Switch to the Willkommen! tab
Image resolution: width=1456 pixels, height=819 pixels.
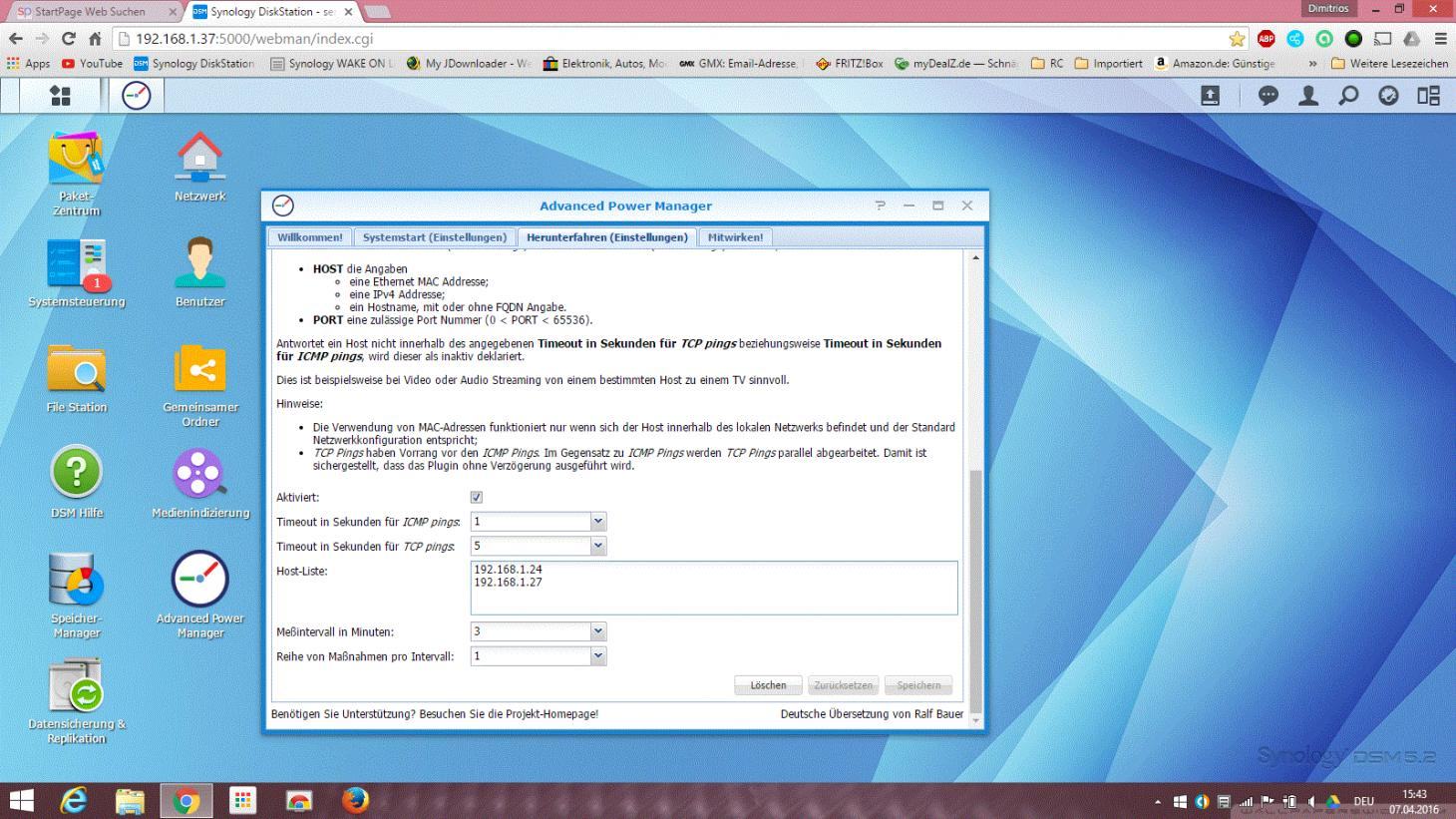tap(309, 237)
